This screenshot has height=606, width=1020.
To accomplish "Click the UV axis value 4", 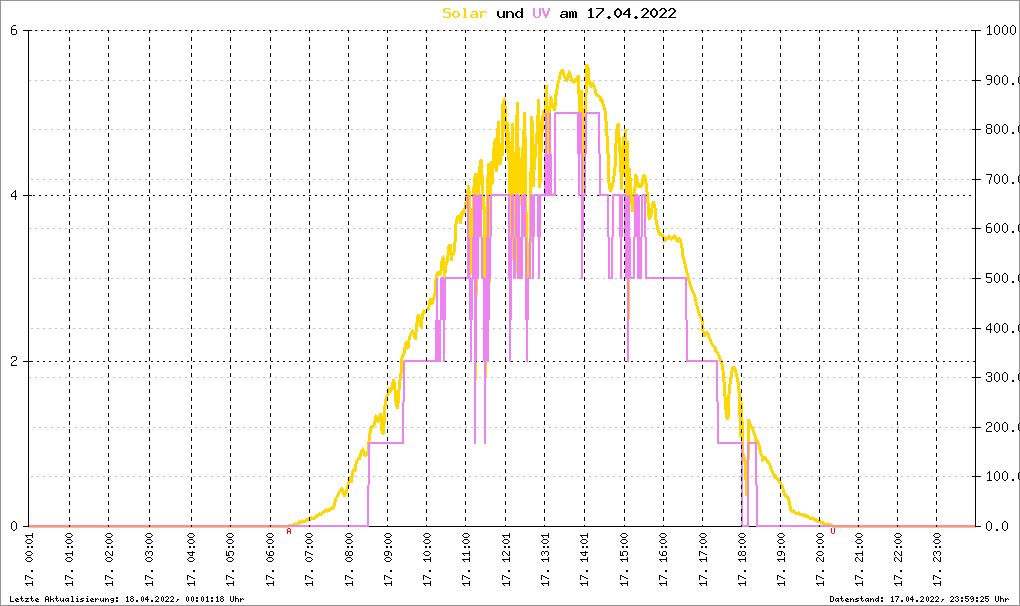I will (x=14, y=196).
